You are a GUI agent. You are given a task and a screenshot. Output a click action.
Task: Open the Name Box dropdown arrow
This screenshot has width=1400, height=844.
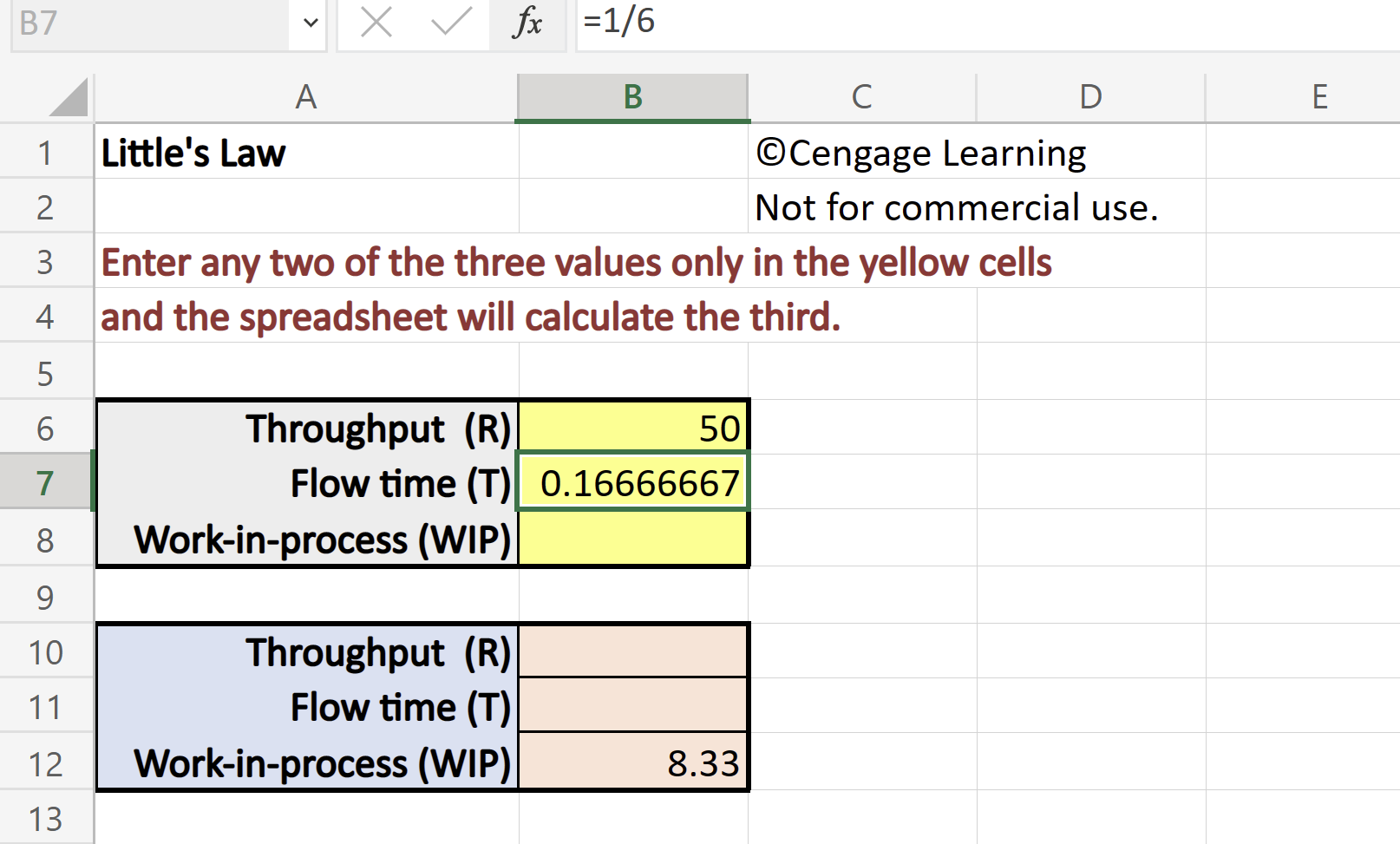[310, 23]
